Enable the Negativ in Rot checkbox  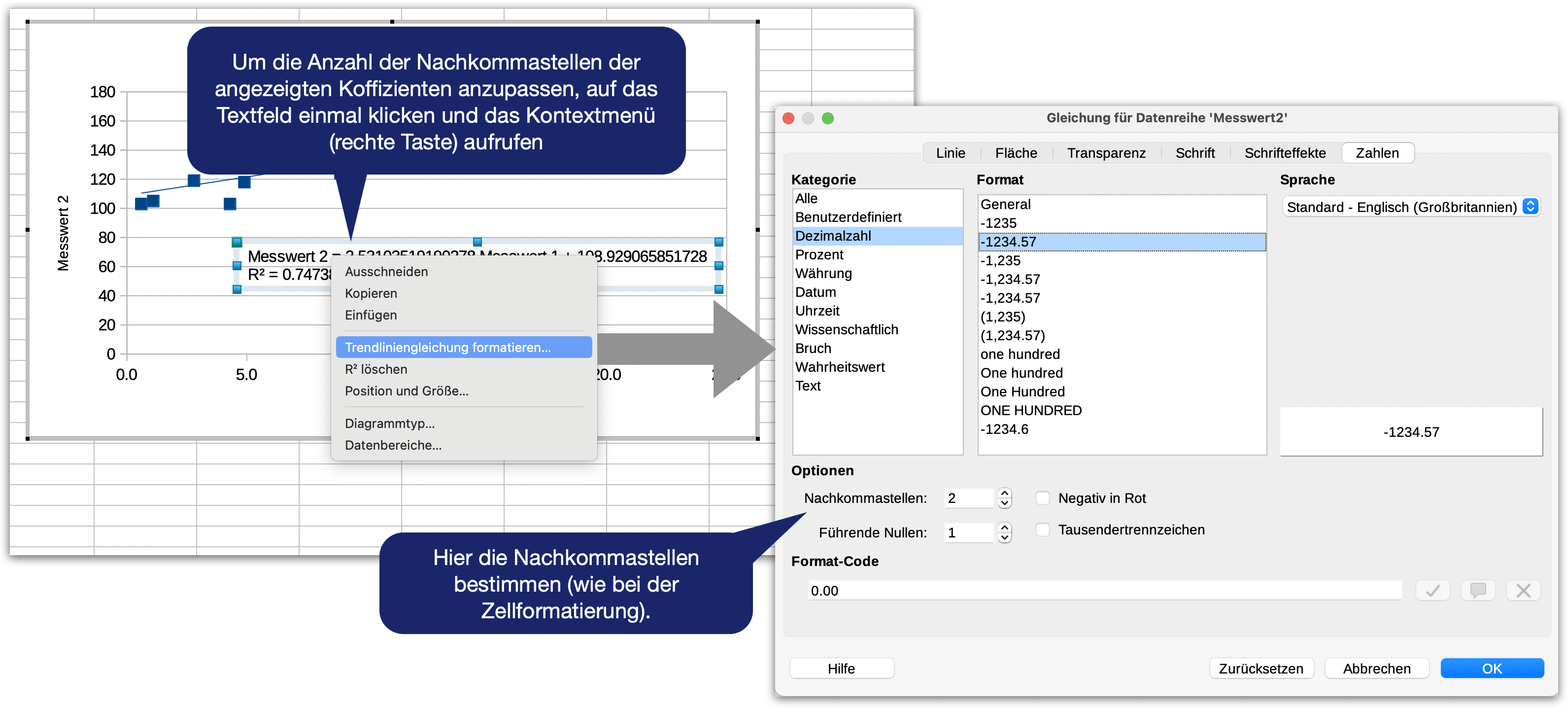(x=1042, y=498)
